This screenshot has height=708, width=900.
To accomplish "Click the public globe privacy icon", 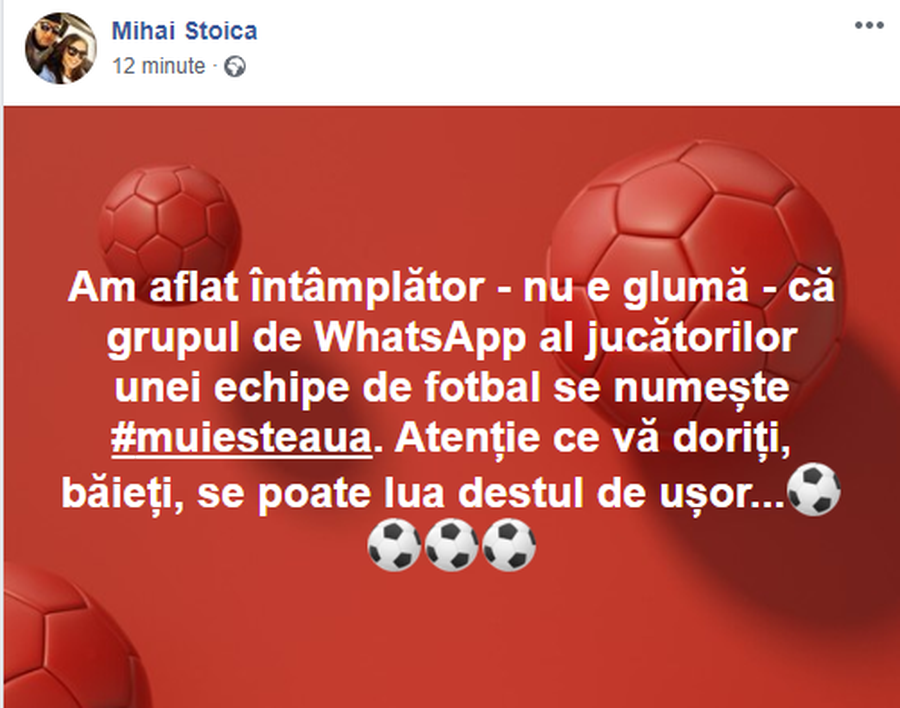I will (x=235, y=67).
